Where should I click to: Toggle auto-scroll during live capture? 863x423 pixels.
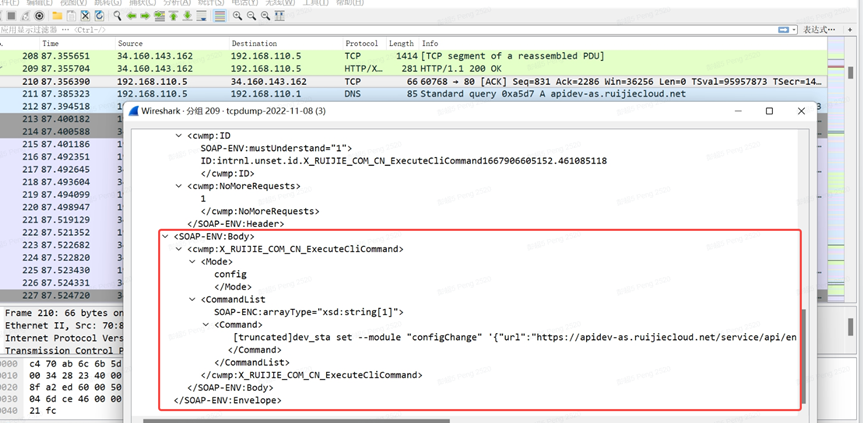tap(202, 16)
